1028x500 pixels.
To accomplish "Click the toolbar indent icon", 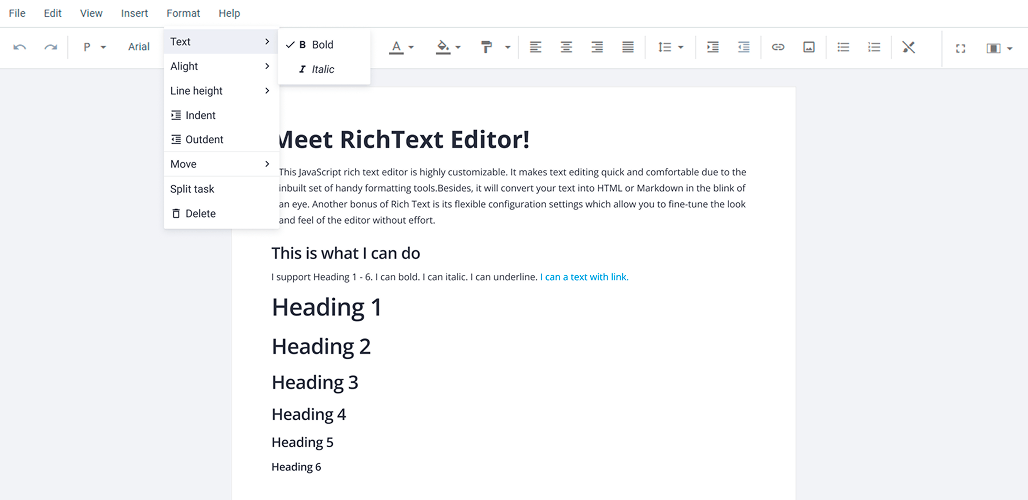I will 713,47.
